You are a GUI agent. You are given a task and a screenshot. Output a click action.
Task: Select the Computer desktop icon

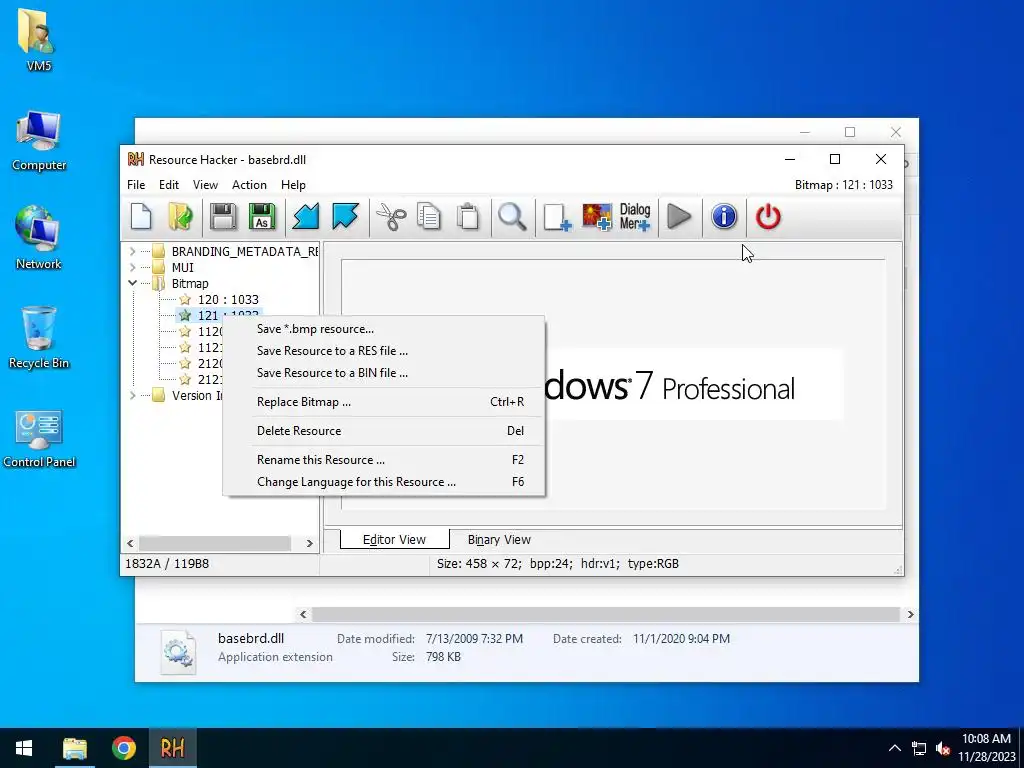click(39, 141)
